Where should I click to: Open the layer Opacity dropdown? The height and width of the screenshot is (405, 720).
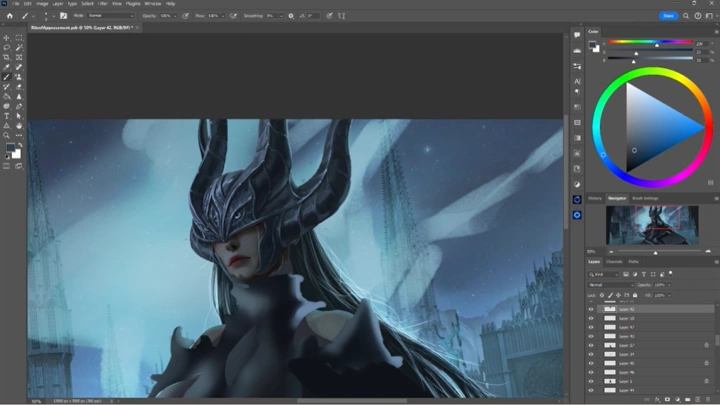[x=669, y=285]
